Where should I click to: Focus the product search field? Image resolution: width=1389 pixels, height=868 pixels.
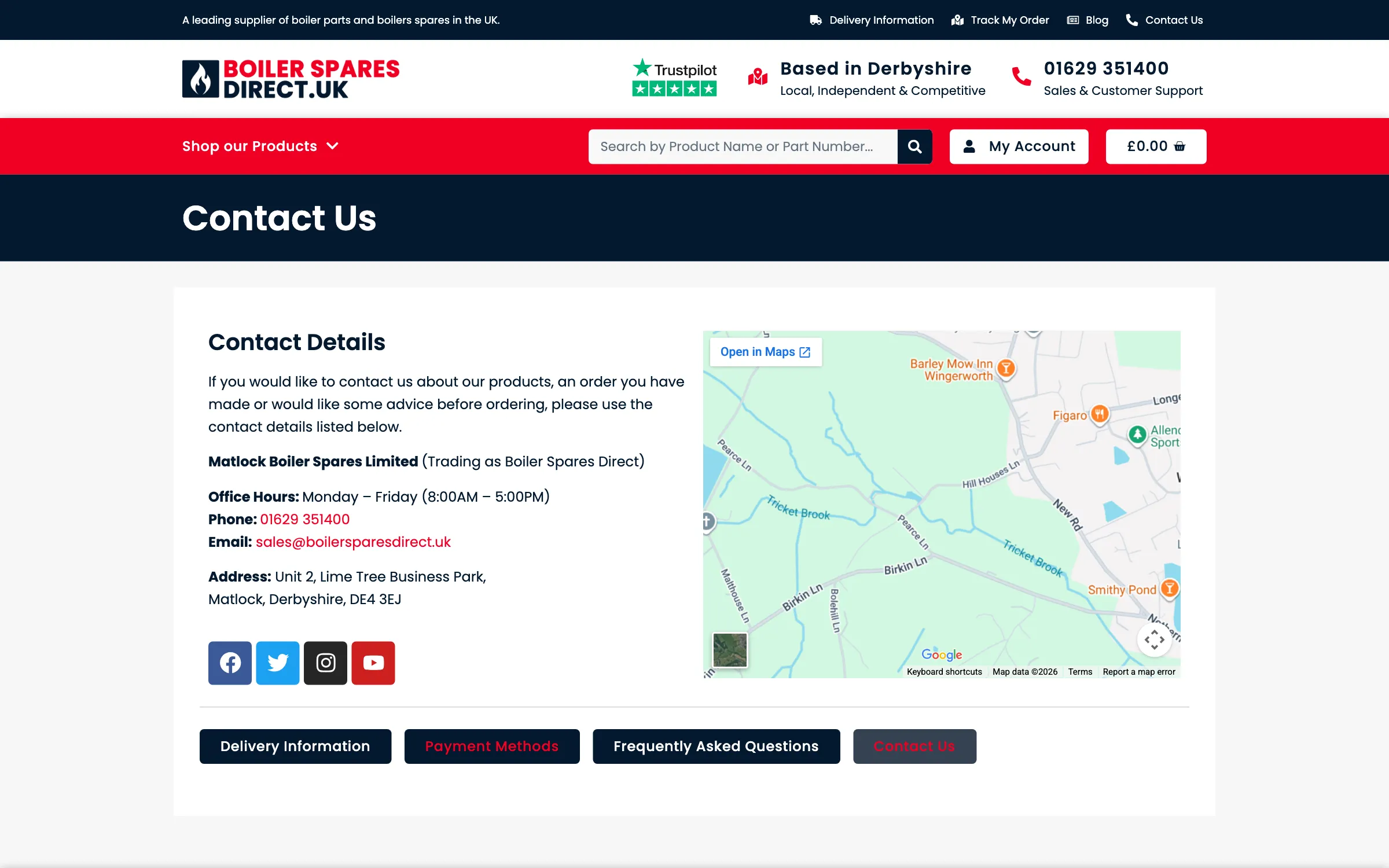(x=743, y=146)
